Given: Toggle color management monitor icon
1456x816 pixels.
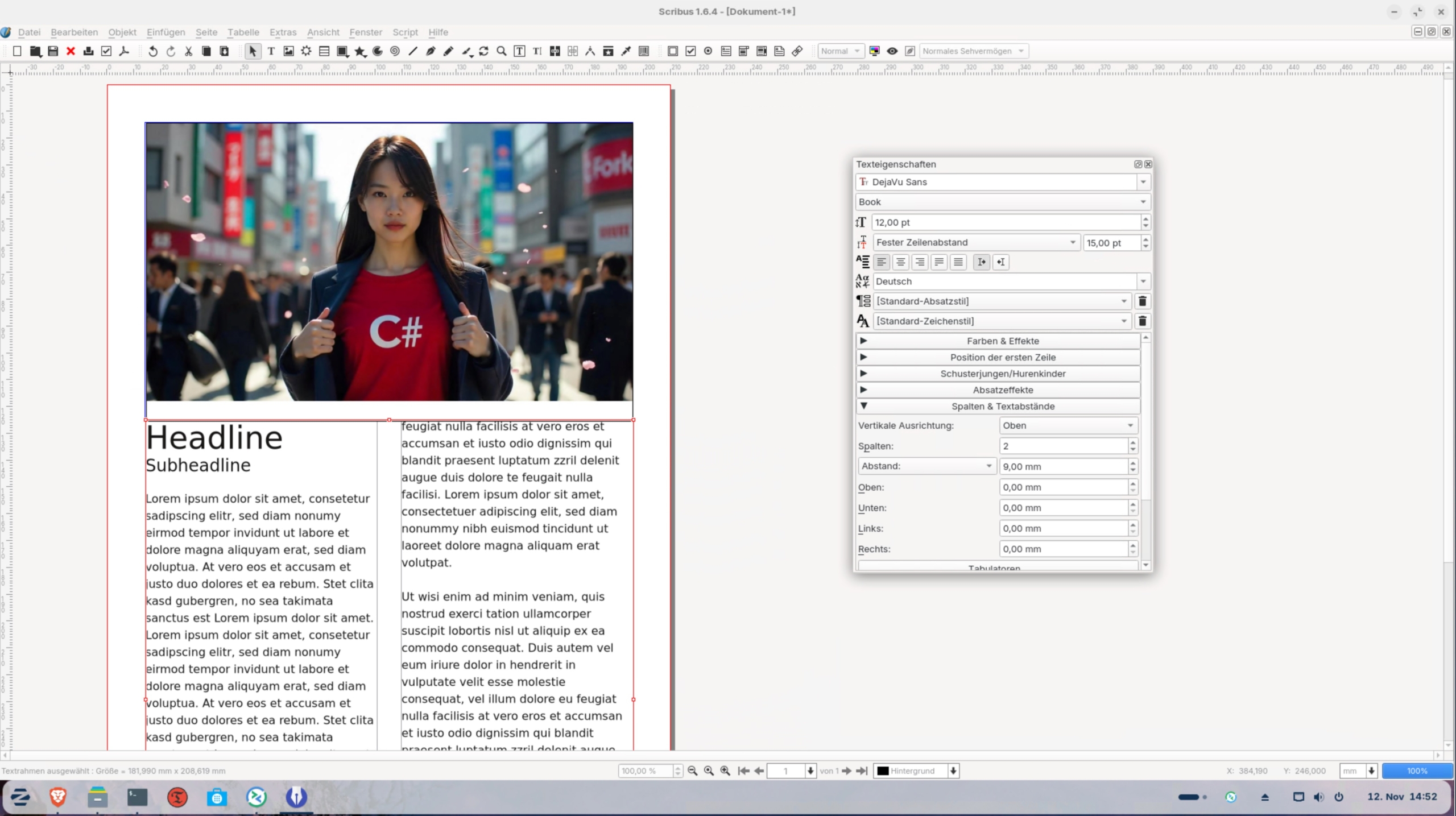Looking at the screenshot, I should [875, 51].
